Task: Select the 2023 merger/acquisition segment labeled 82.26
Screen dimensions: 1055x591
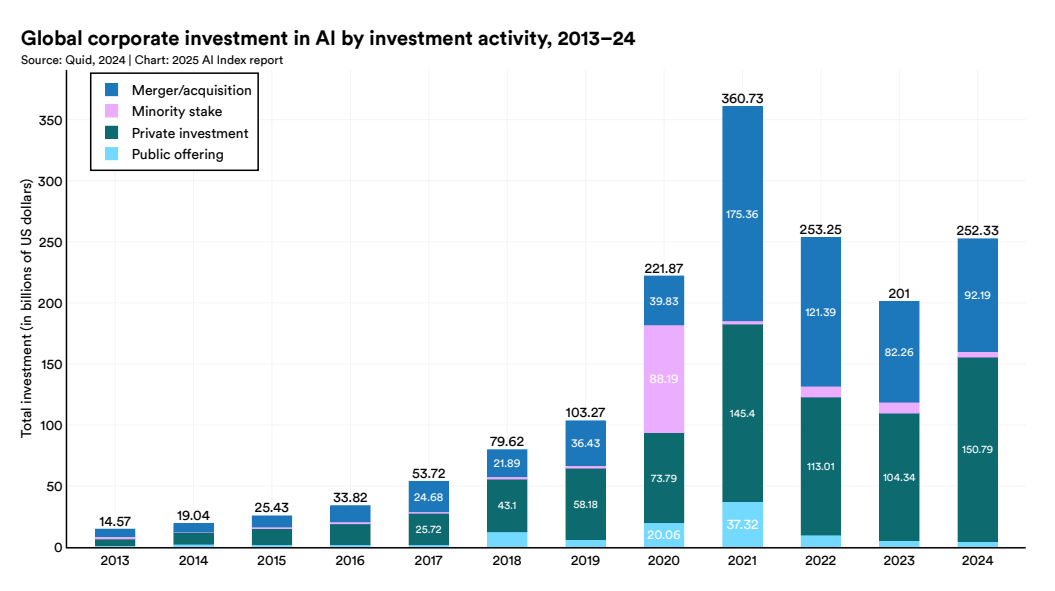Action: click(x=899, y=351)
